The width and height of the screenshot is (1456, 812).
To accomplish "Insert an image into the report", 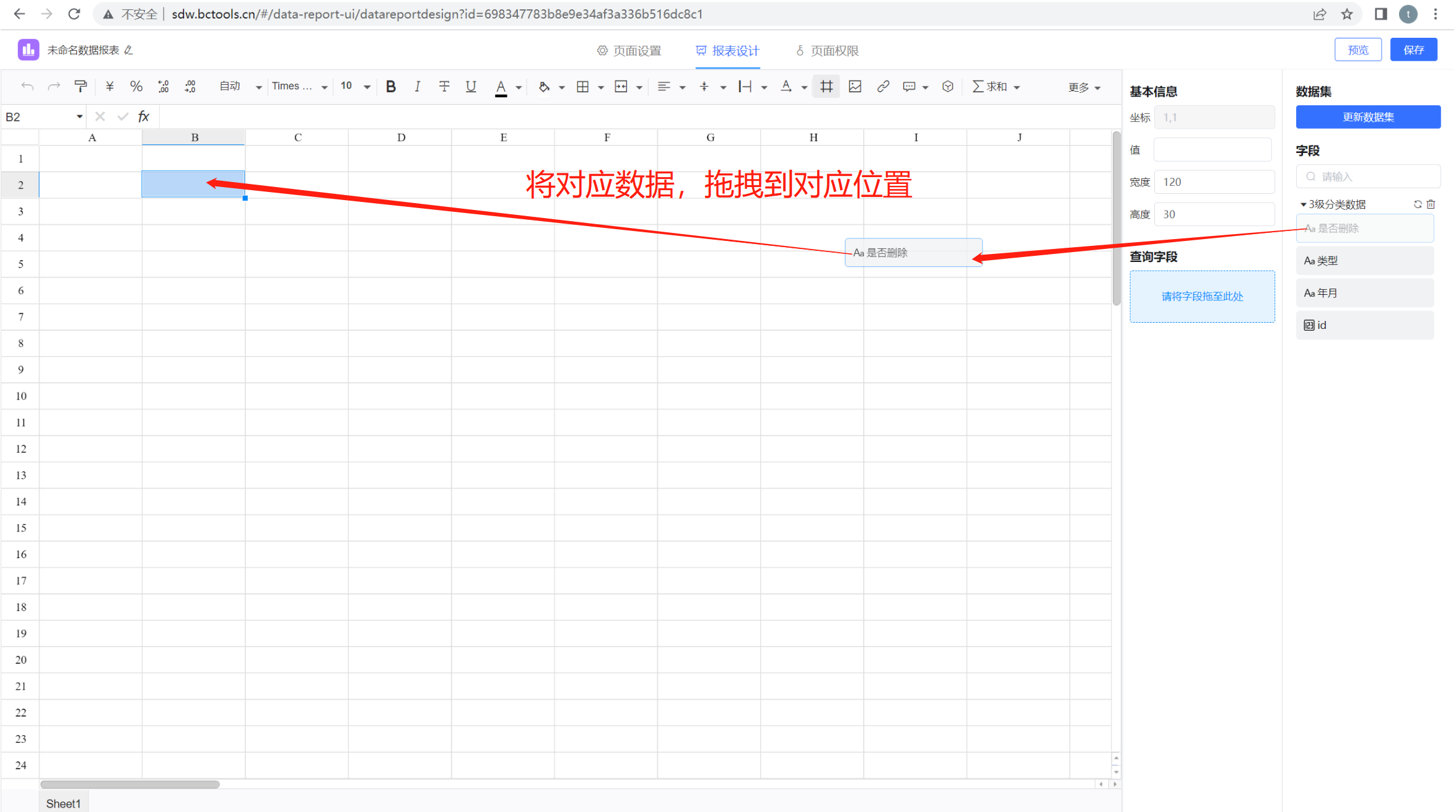I will pyautogui.click(x=854, y=87).
